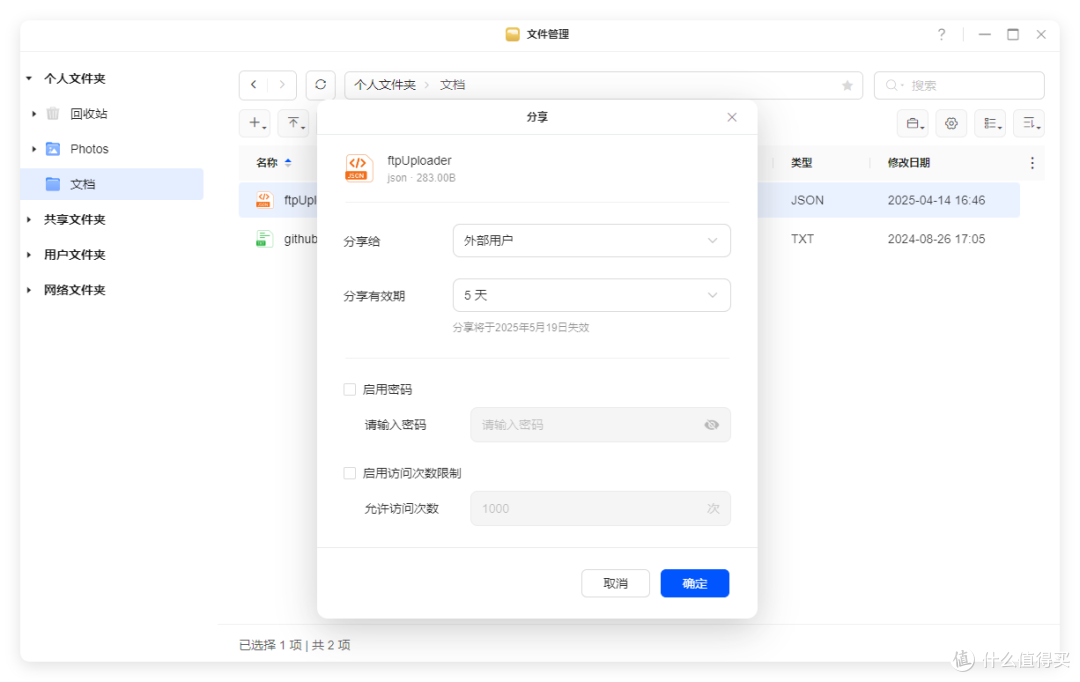1080x682 pixels.
Task: Open the 分享给 外部用户 dropdown
Action: click(592, 240)
